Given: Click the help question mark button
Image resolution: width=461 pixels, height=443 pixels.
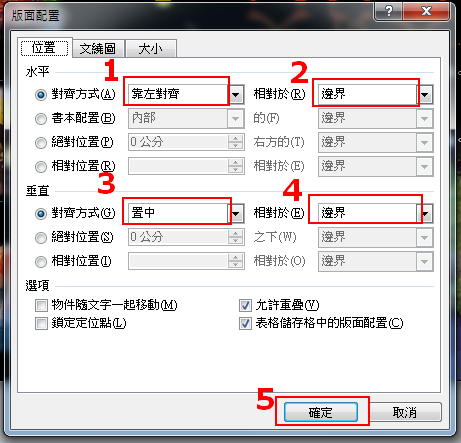Looking at the screenshot, I should (x=389, y=11).
